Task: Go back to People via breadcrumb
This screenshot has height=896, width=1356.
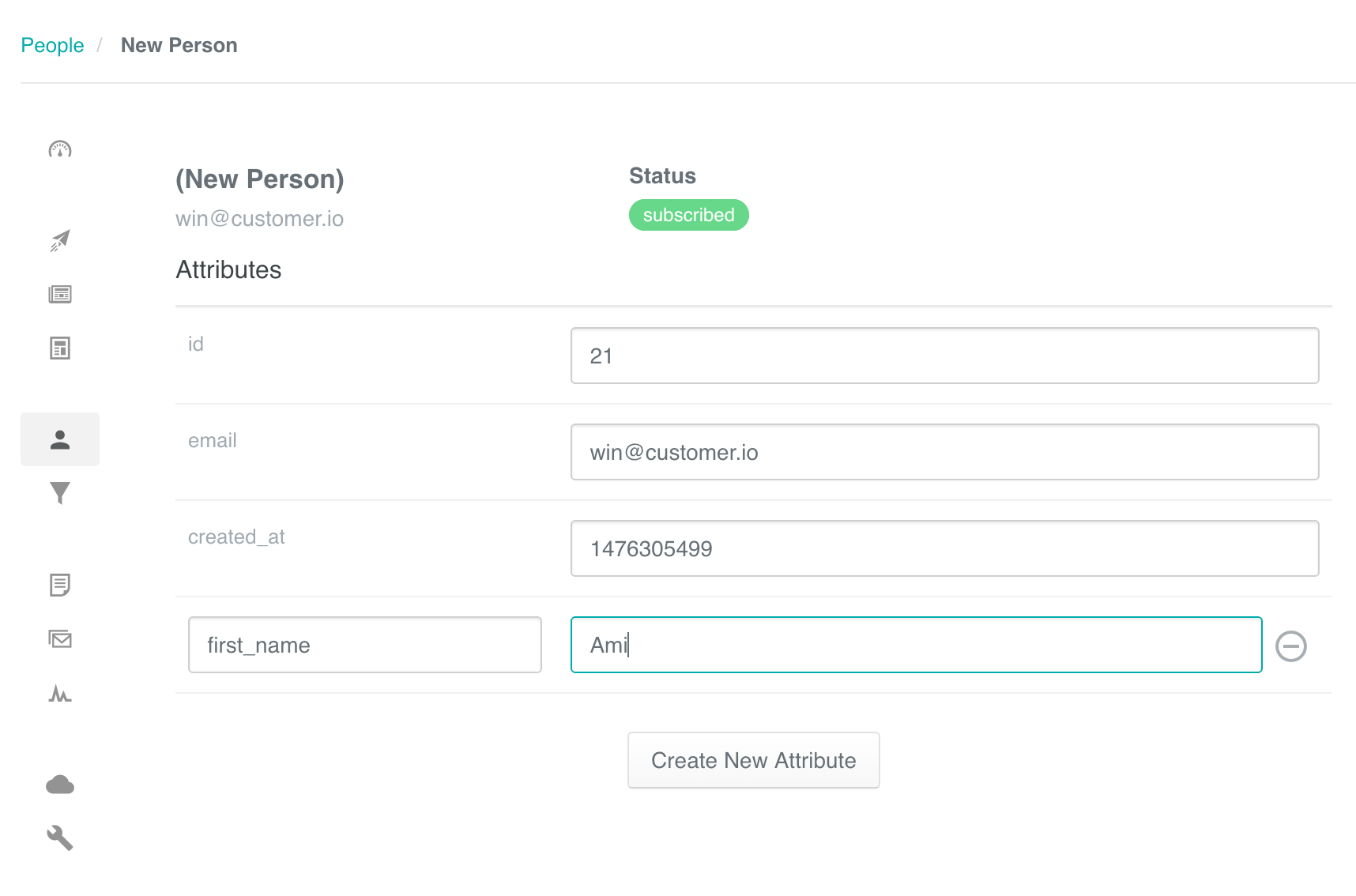Action: 52,46
